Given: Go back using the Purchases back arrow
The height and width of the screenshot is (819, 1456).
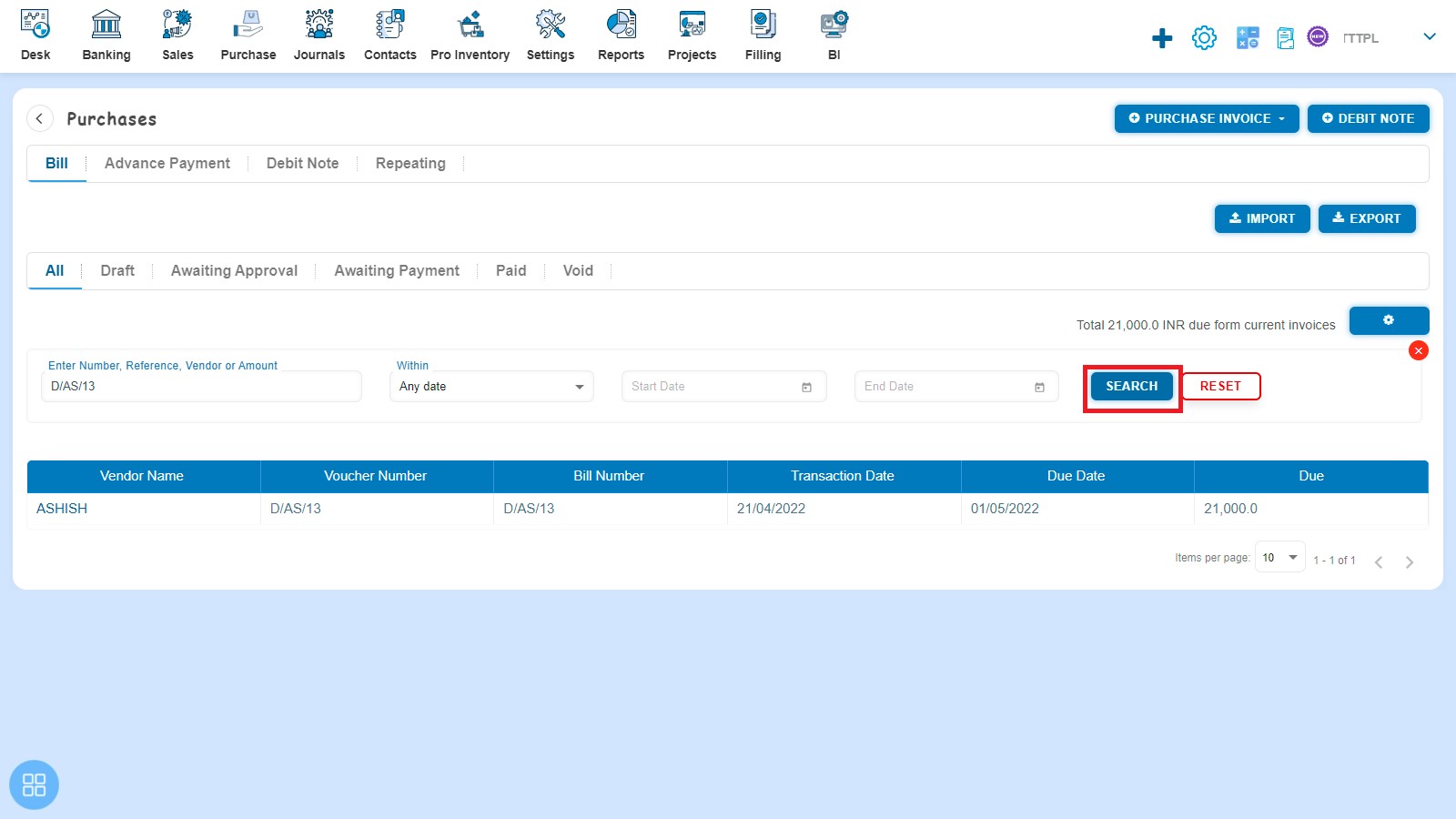Looking at the screenshot, I should pos(40,118).
